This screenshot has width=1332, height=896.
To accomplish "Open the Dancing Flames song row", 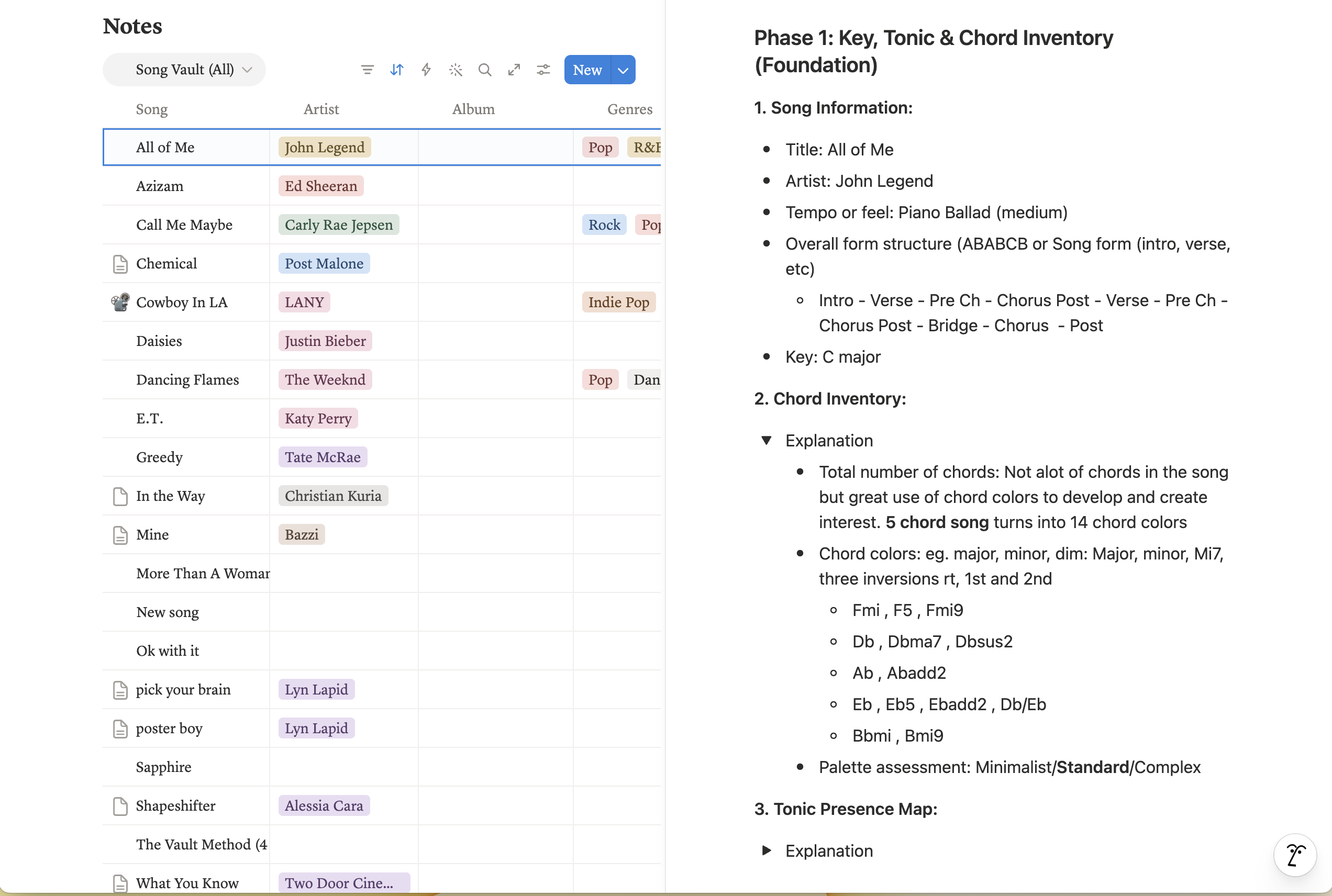I will coord(187,380).
